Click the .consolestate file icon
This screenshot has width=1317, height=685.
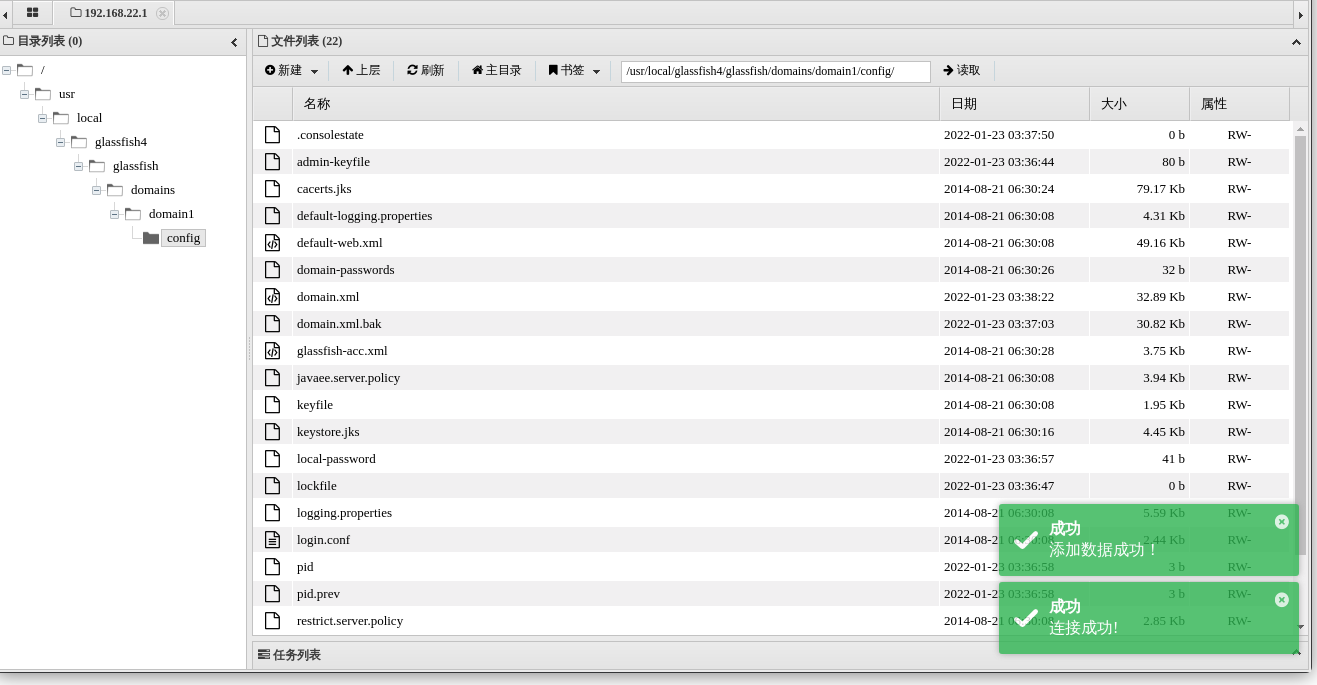pos(272,135)
